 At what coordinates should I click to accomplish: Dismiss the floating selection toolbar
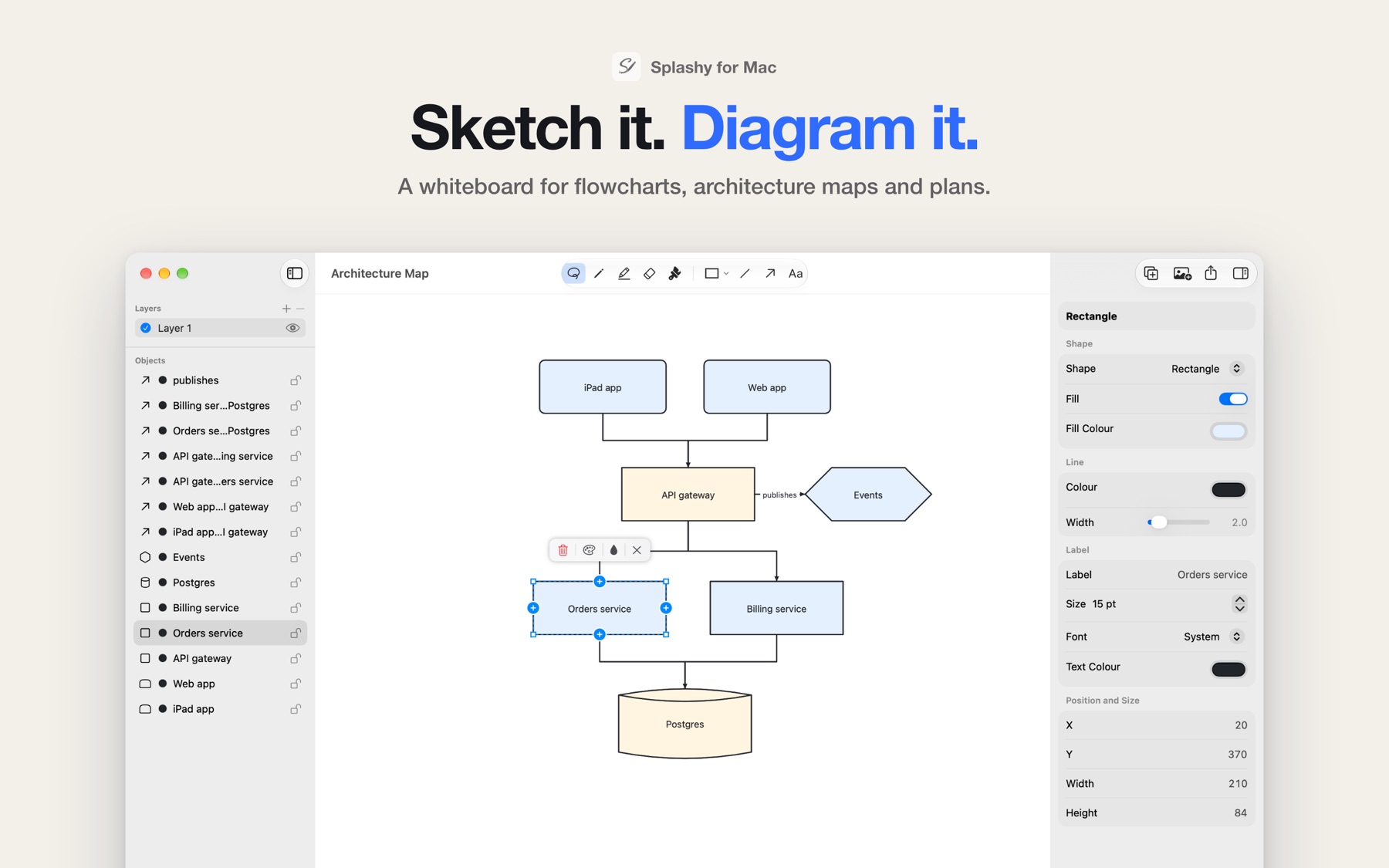[x=637, y=550]
